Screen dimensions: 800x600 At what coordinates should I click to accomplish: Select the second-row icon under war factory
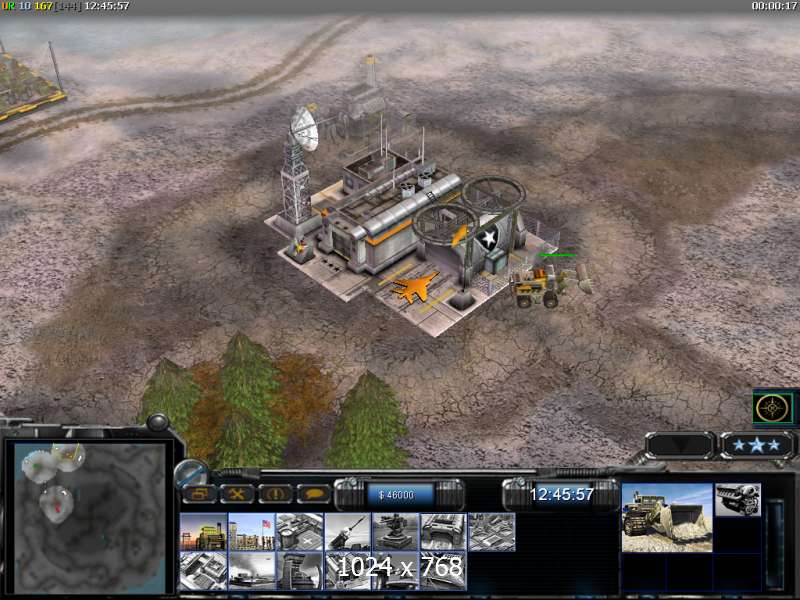pyautogui.click(x=443, y=571)
